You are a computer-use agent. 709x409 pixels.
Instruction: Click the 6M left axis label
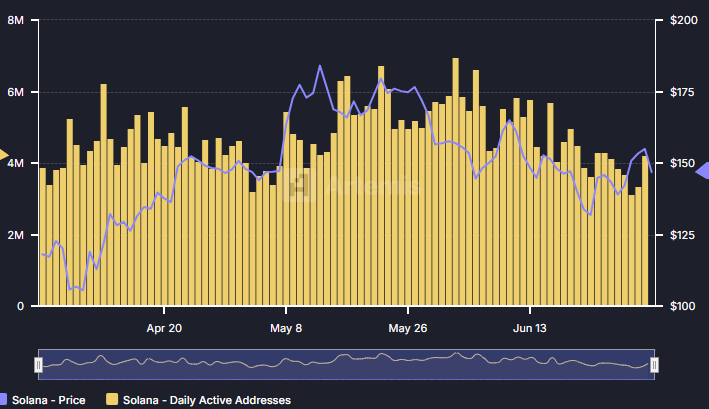(x=15, y=92)
